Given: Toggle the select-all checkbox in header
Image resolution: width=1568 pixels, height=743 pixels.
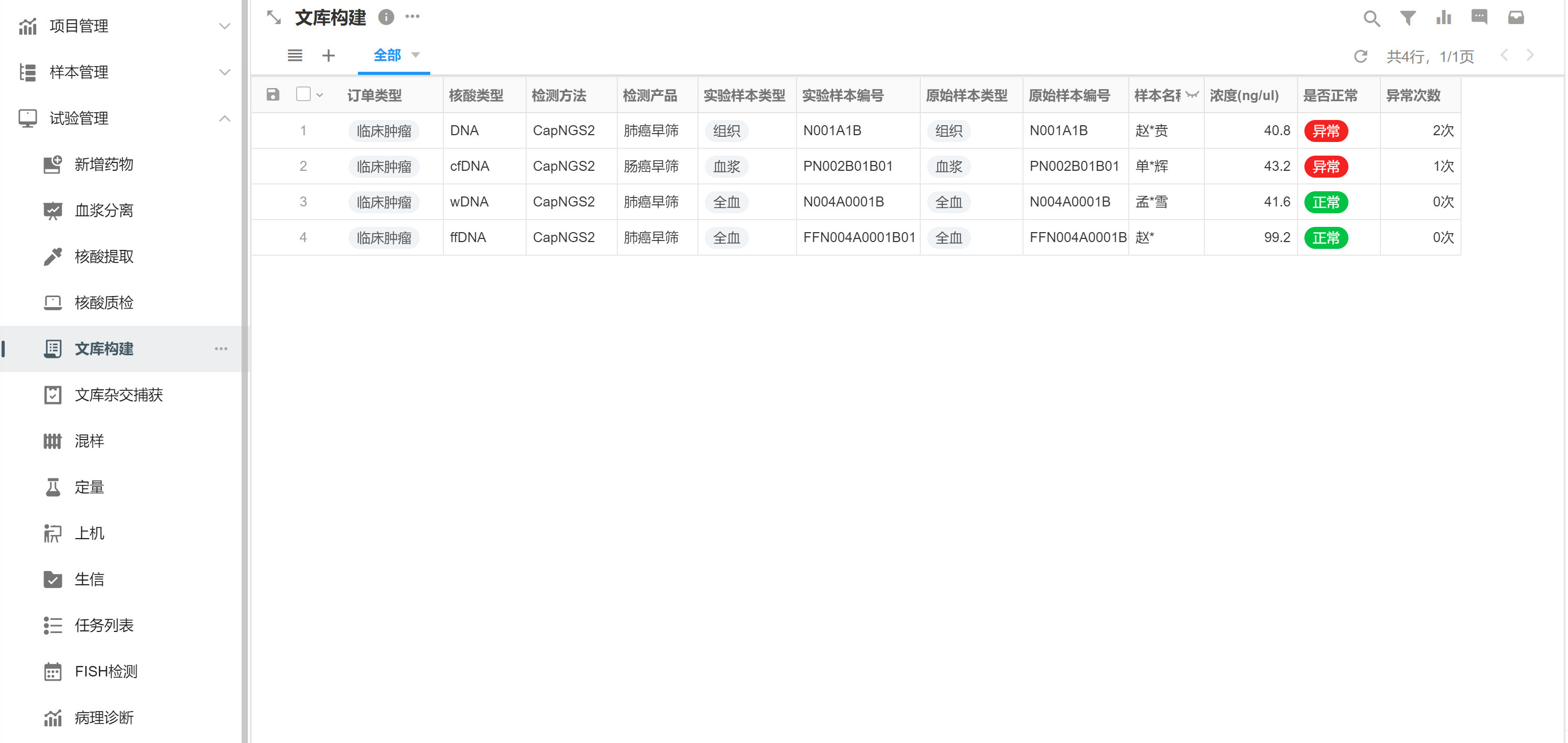Looking at the screenshot, I should click(303, 94).
